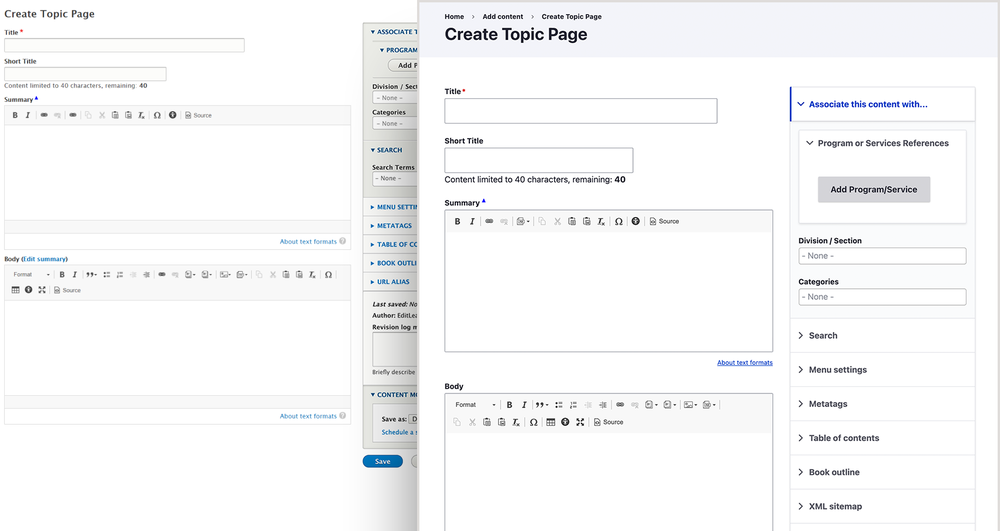
Task: Click Link icon in right form Summary toolbar
Action: (489, 221)
